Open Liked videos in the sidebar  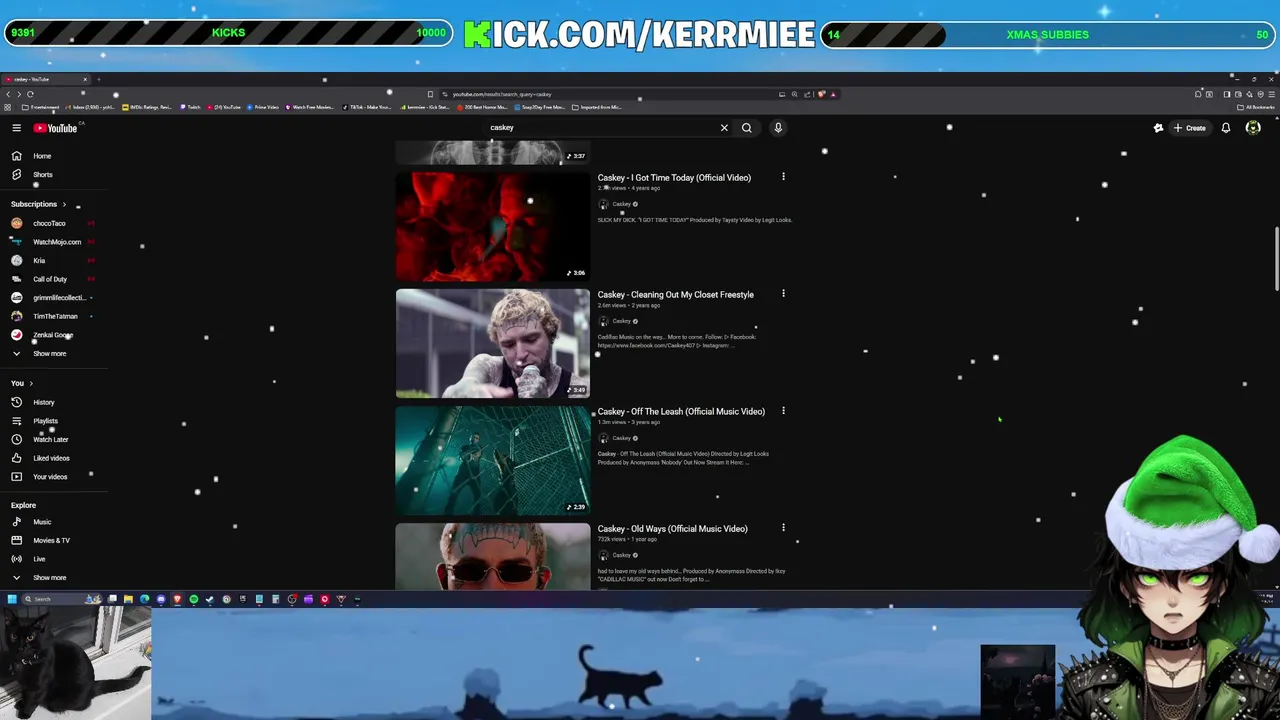(x=53, y=458)
